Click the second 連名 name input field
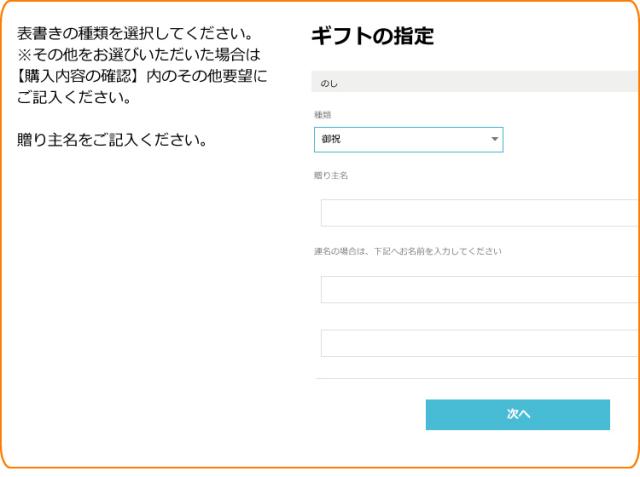Image resolution: width=640 pixels, height=477 pixels. pyautogui.click(x=480, y=343)
